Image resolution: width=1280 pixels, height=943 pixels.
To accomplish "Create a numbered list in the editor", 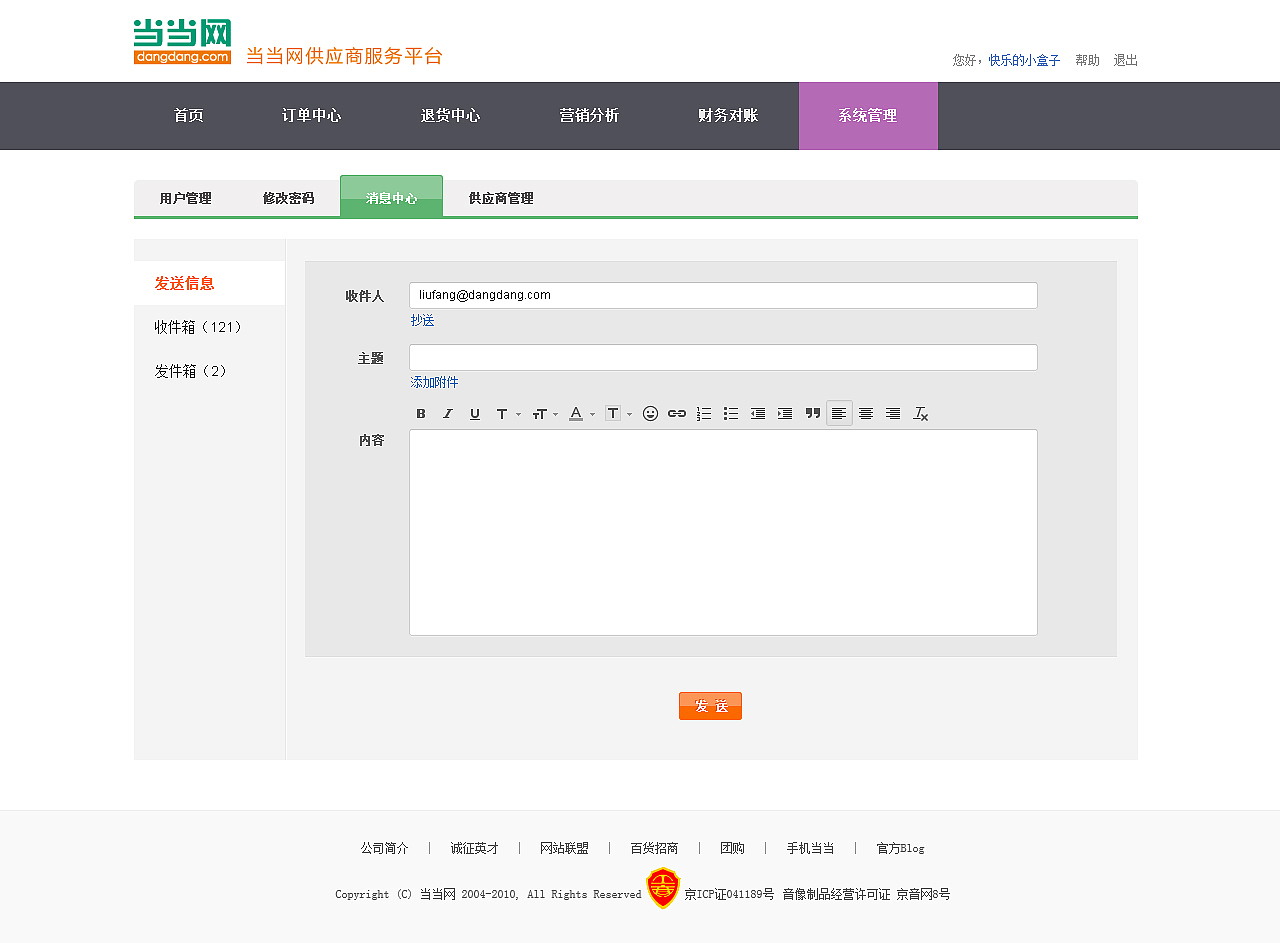I will pyautogui.click(x=704, y=413).
